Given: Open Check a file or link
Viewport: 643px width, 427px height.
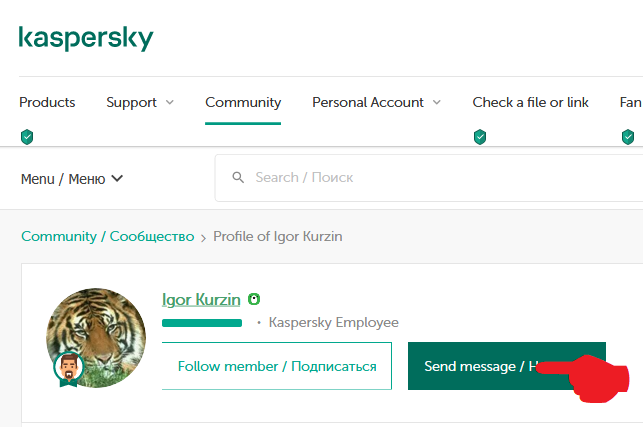Looking at the screenshot, I should pyautogui.click(x=530, y=102).
